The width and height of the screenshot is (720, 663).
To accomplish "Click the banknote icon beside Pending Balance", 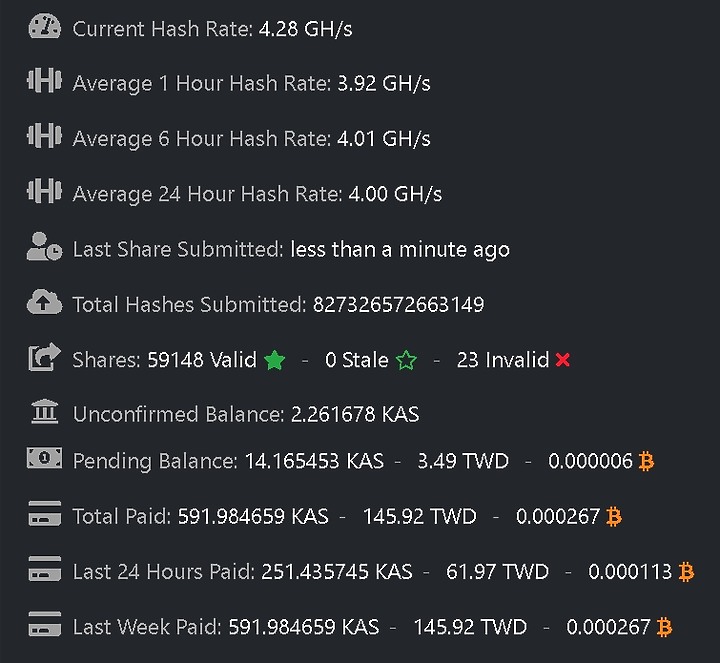I will point(44,458).
